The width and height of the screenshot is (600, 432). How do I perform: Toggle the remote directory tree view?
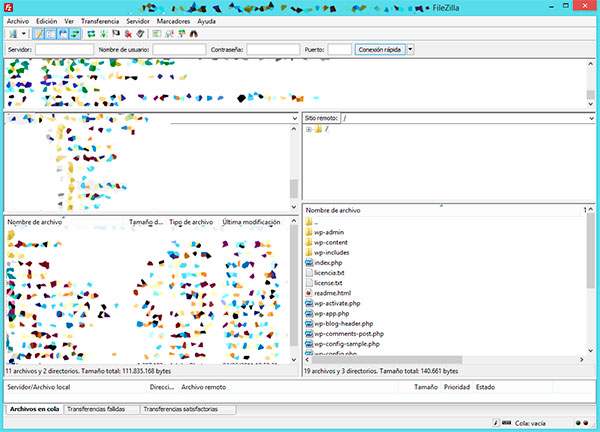[x=63, y=34]
